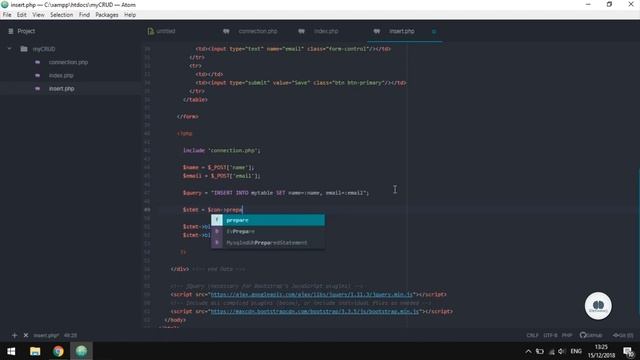Image resolution: width=640 pixels, height=360 pixels.
Task: Click the PHP file icon beside index.php in tree
Action: (38, 76)
